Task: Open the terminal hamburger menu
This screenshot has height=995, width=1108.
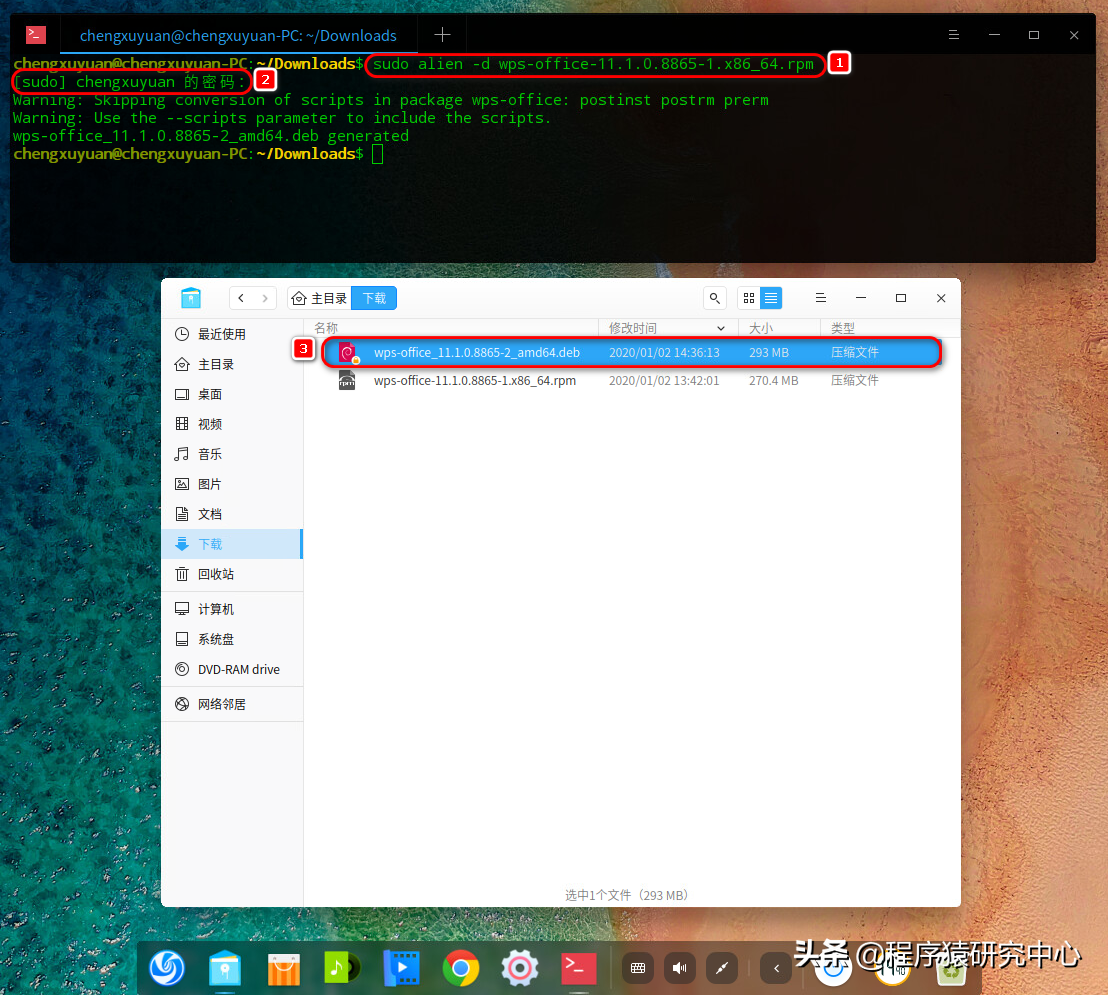Action: pyautogui.click(x=953, y=35)
